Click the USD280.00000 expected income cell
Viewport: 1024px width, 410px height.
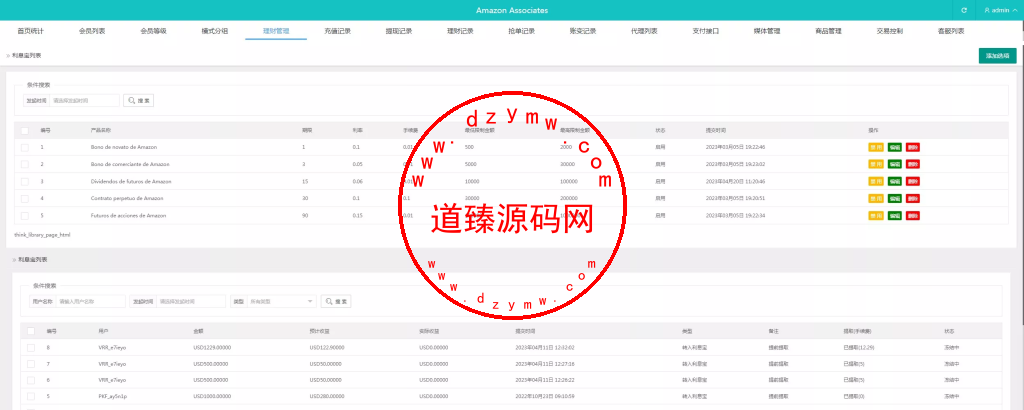[327, 396]
